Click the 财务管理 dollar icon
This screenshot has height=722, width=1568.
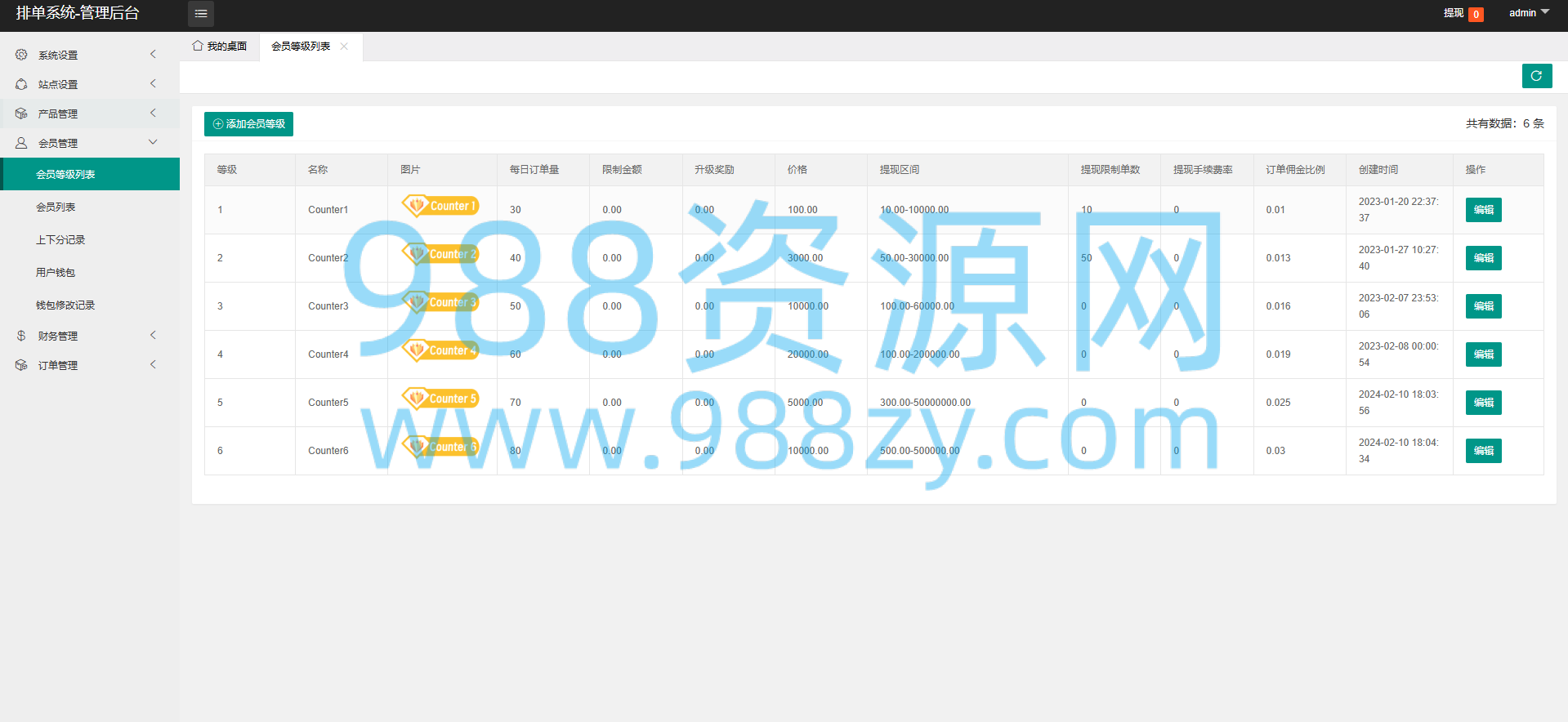(21, 336)
